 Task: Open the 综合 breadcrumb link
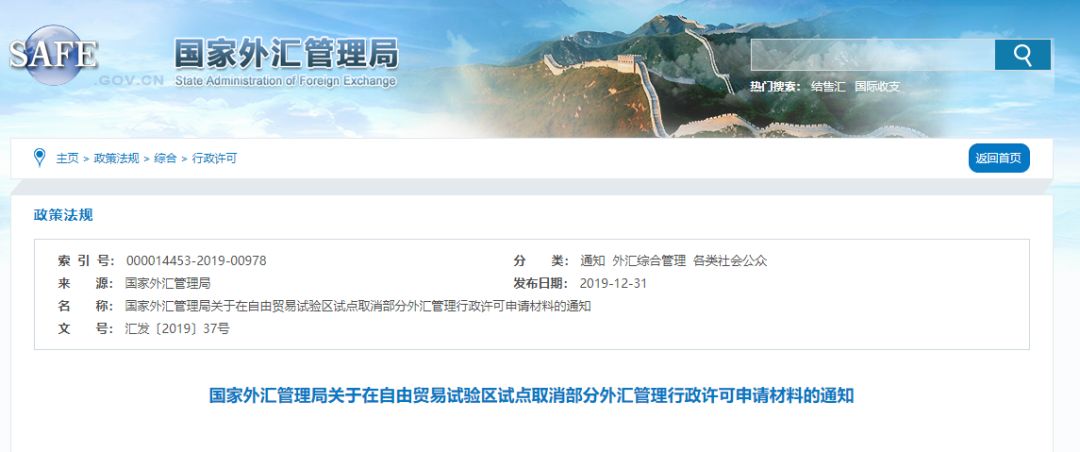pyautogui.click(x=165, y=158)
